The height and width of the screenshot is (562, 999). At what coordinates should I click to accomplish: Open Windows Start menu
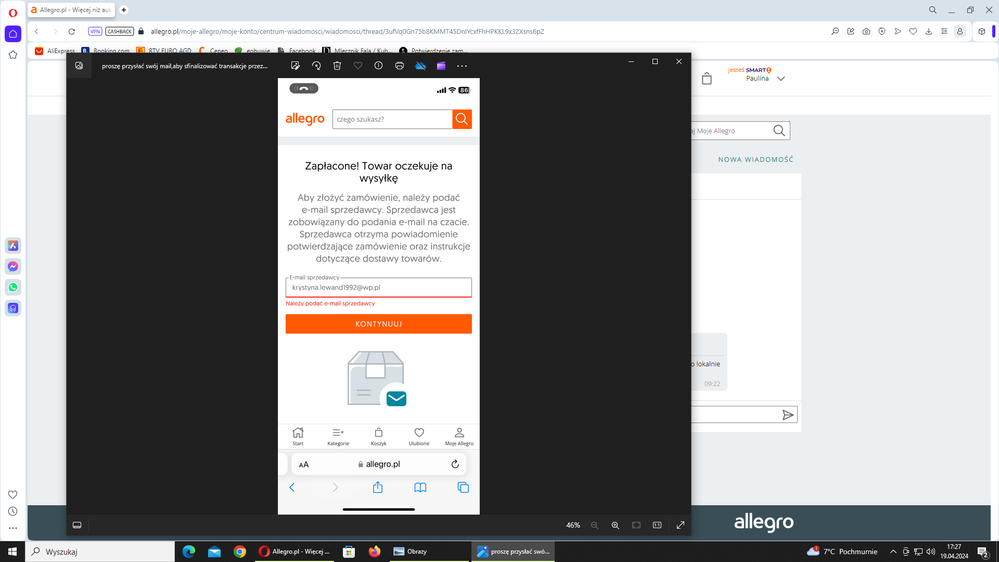pyautogui.click(x=12, y=551)
